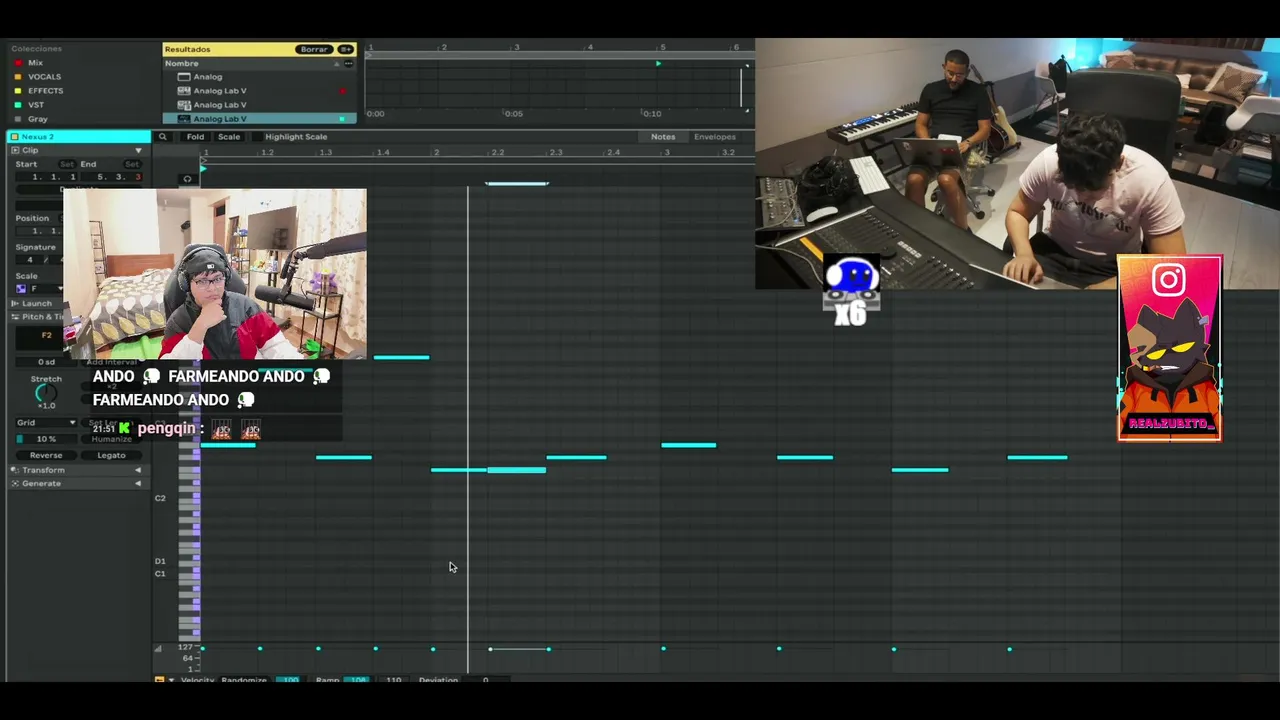Toggle the Scale button
1280x720 pixels.
229,137
